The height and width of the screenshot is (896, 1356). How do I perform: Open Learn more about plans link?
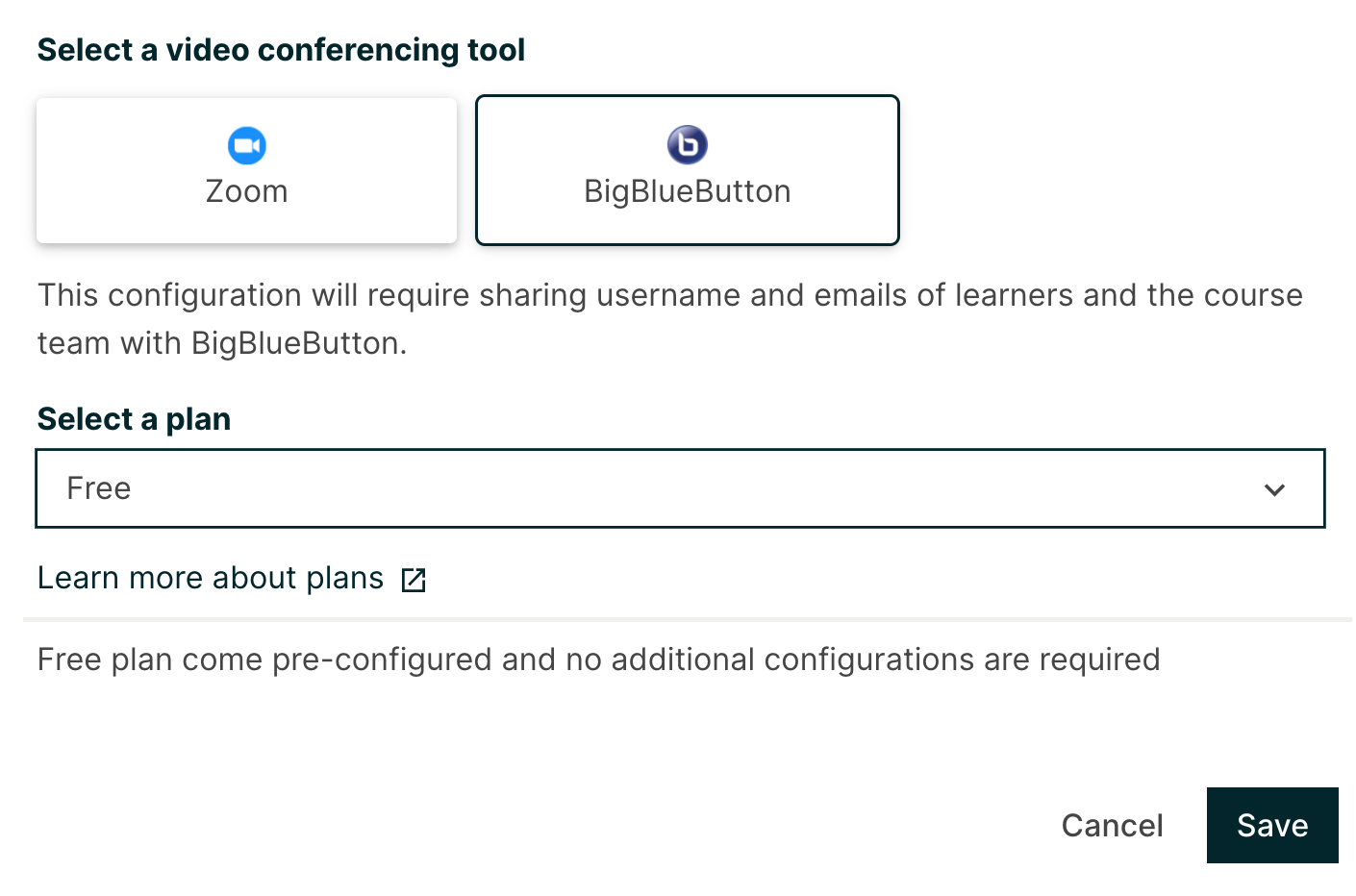211,578
